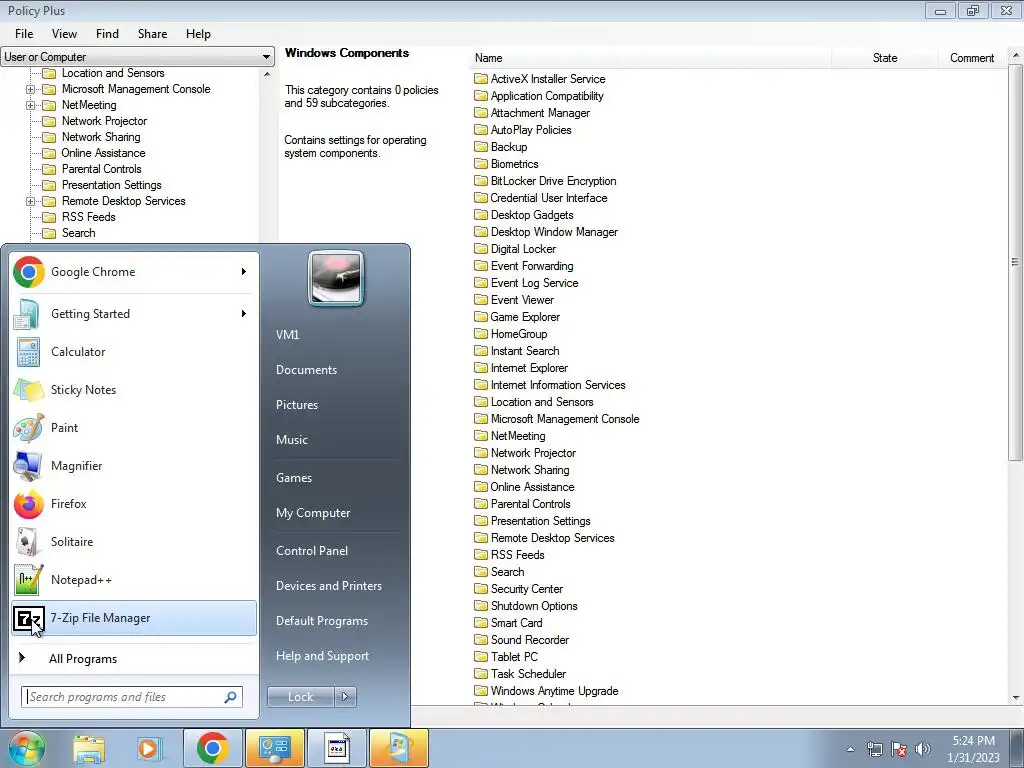Open ActiveX Installer Service folder
1024x768 pixels.
(540, 79)
